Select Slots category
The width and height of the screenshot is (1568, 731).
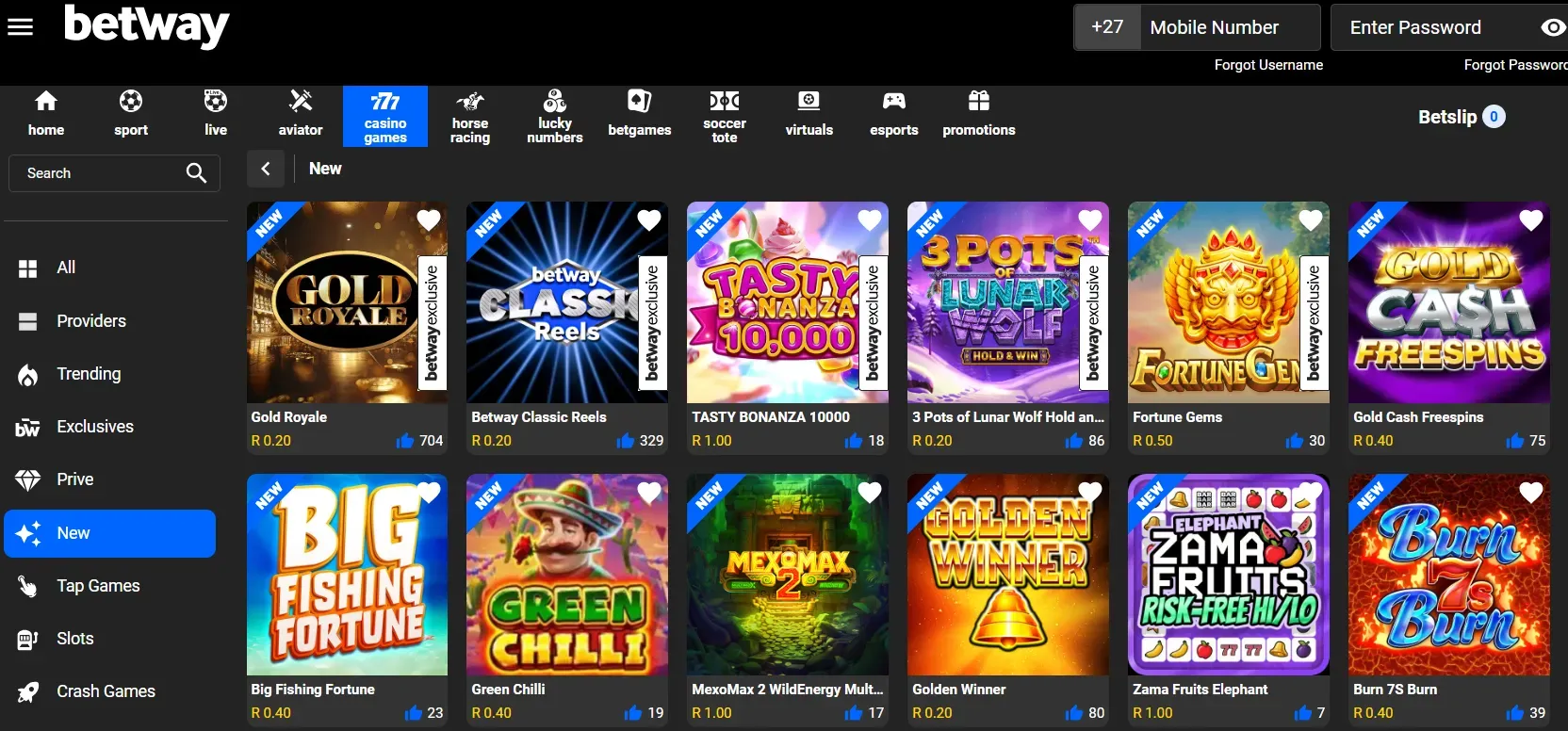click(110, 639)
